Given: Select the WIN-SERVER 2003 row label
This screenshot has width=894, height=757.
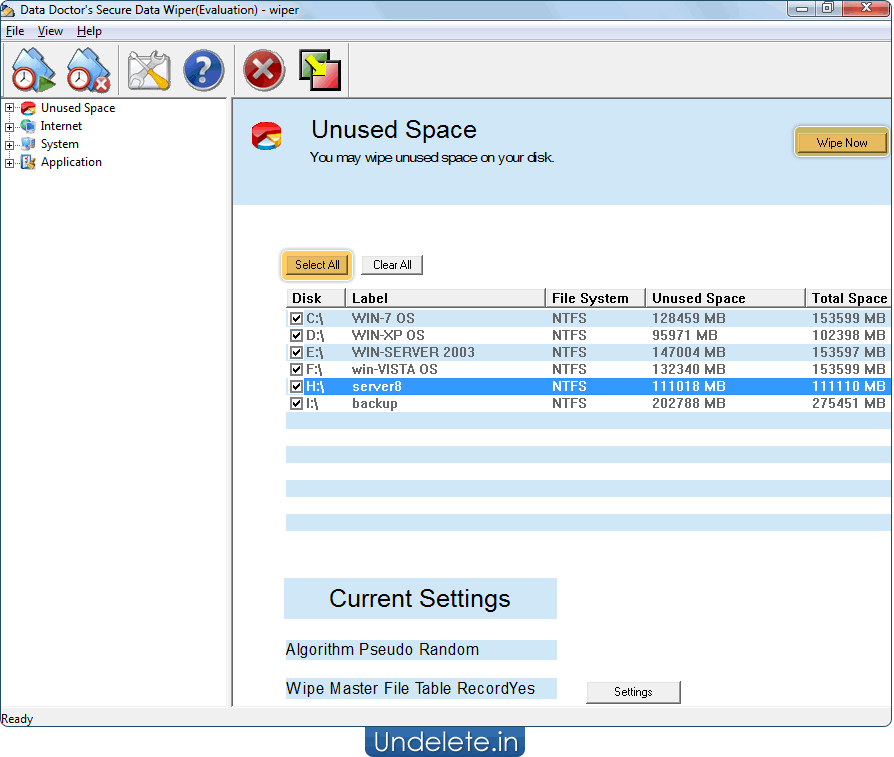Looking at the screenshot, I should [413, 352].
